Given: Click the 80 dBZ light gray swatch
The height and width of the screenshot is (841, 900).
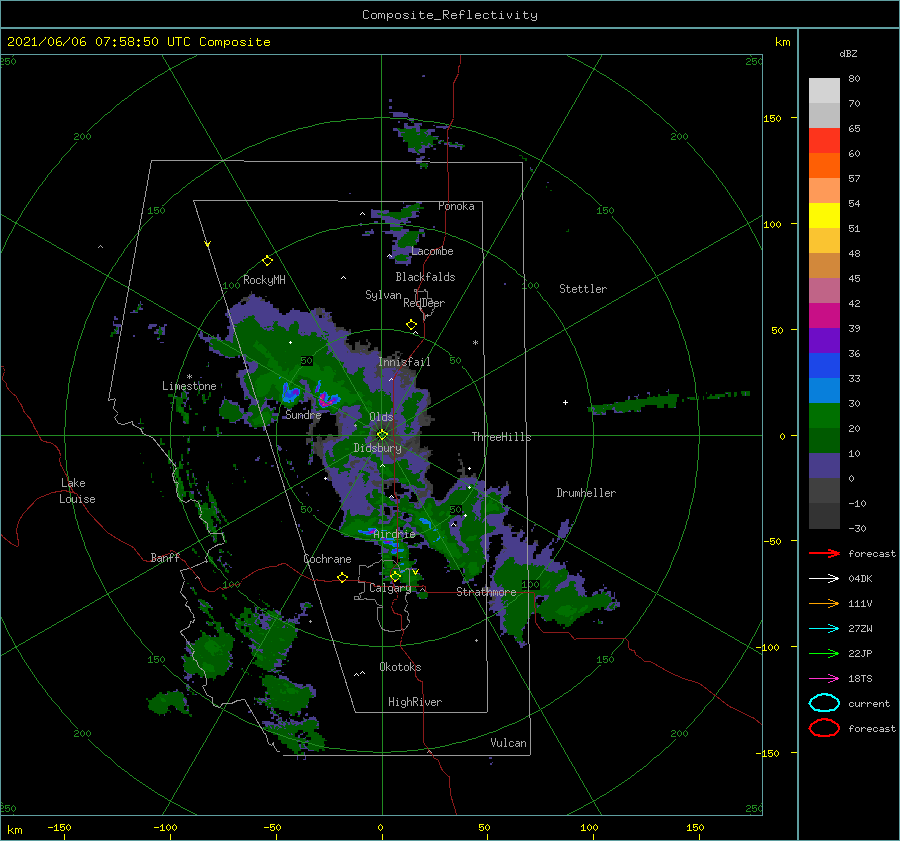Looking at the screenshot, I should [x=824, y=90].
